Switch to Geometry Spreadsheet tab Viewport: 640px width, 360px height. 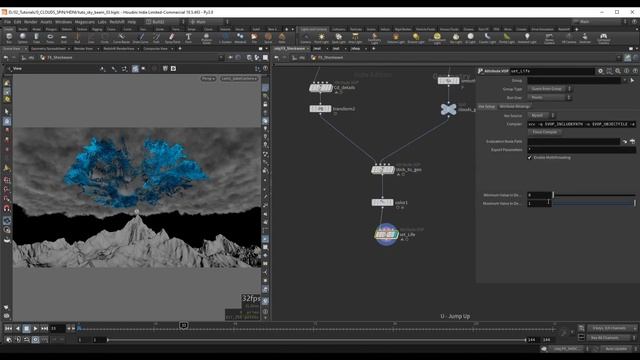pyautogui.click(x=48, y=49)
